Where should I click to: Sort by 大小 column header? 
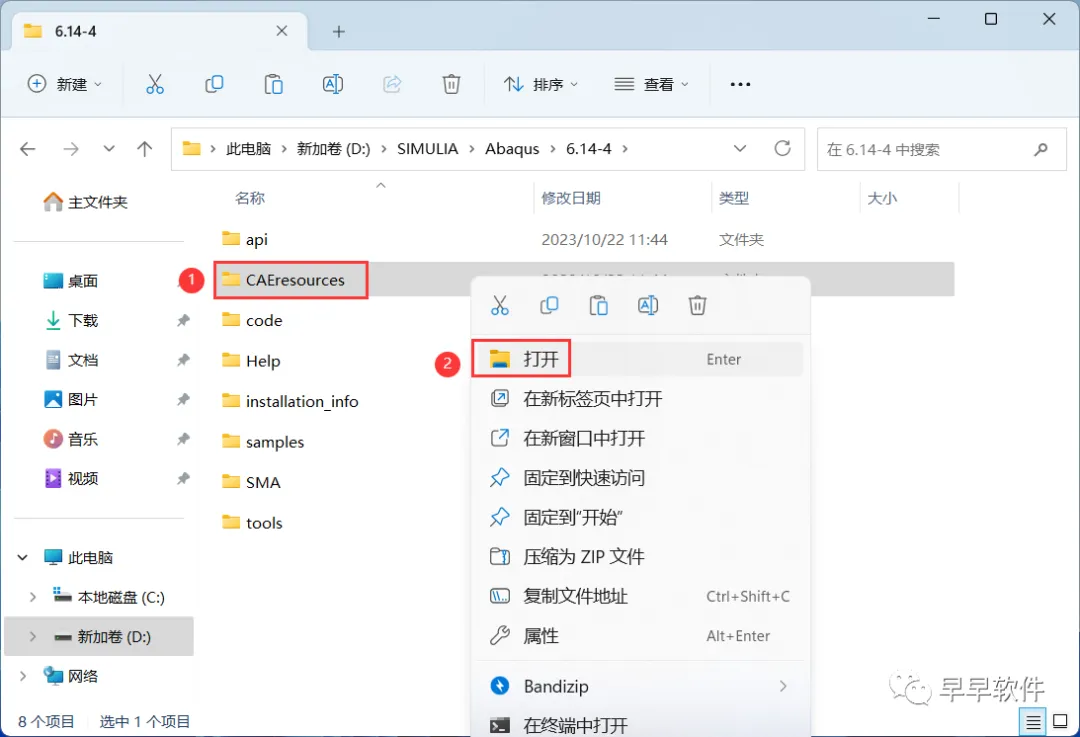(x=882, y=198)
